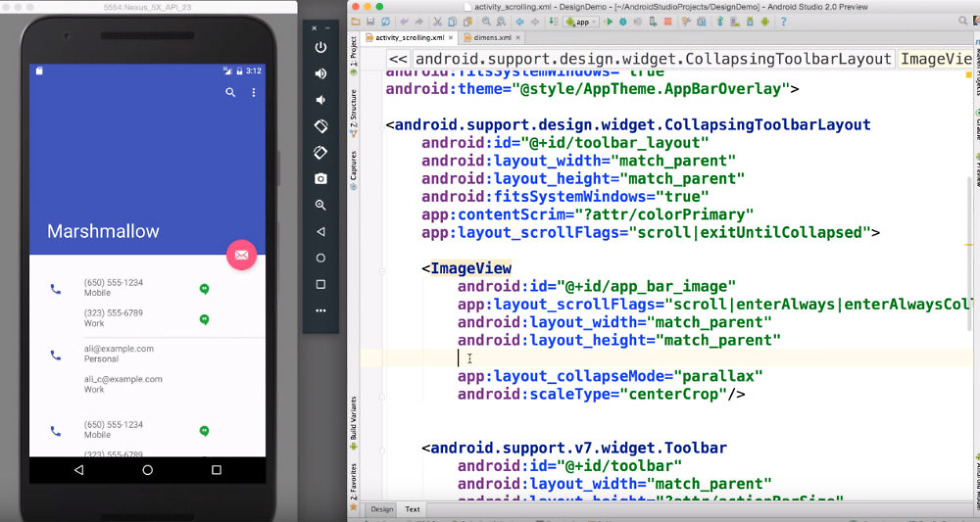
Task: Take an emulator screenshot with camera icon
Action: (x=320, y=179)
